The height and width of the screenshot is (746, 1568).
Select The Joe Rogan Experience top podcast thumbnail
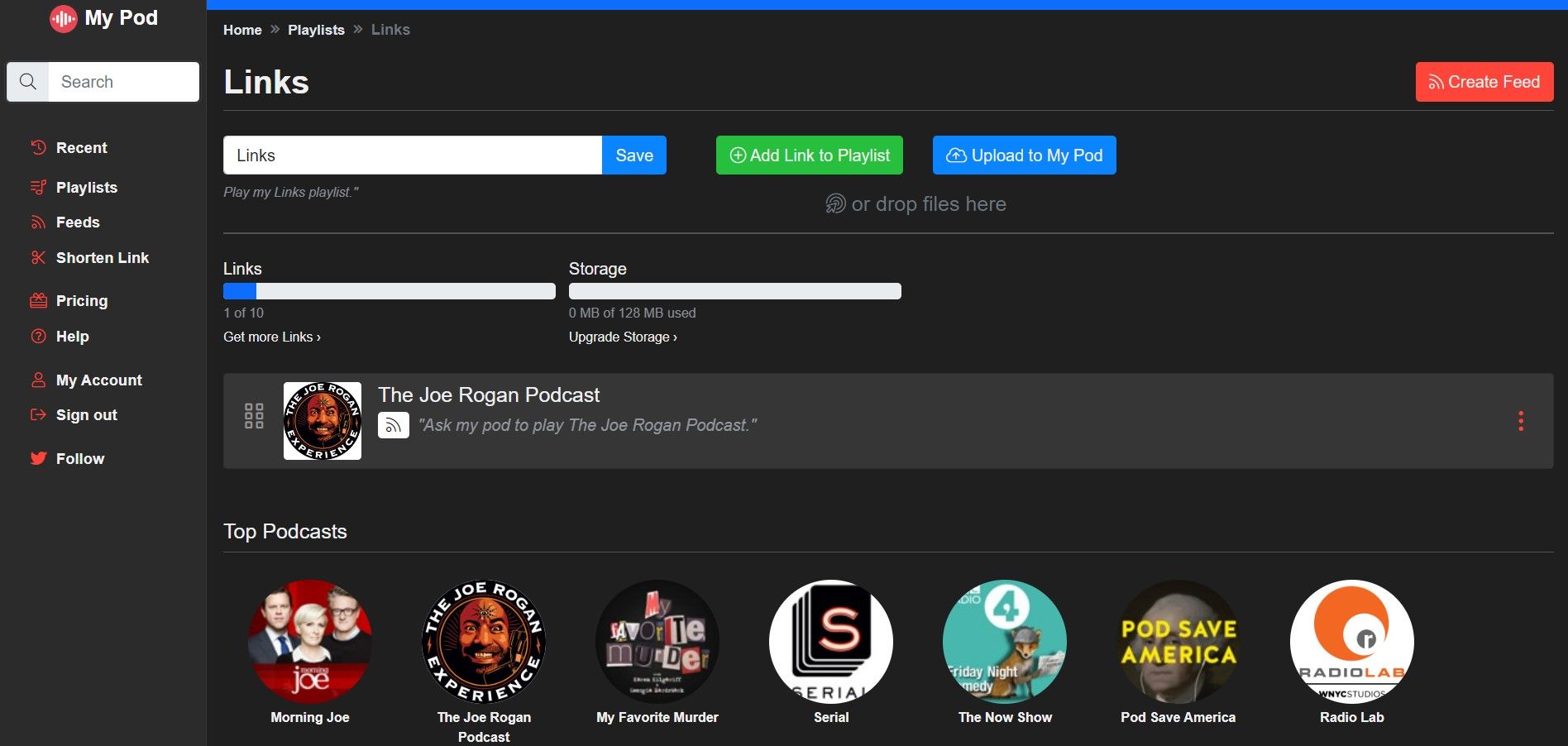pyautogui.click(x=484, y=642)
